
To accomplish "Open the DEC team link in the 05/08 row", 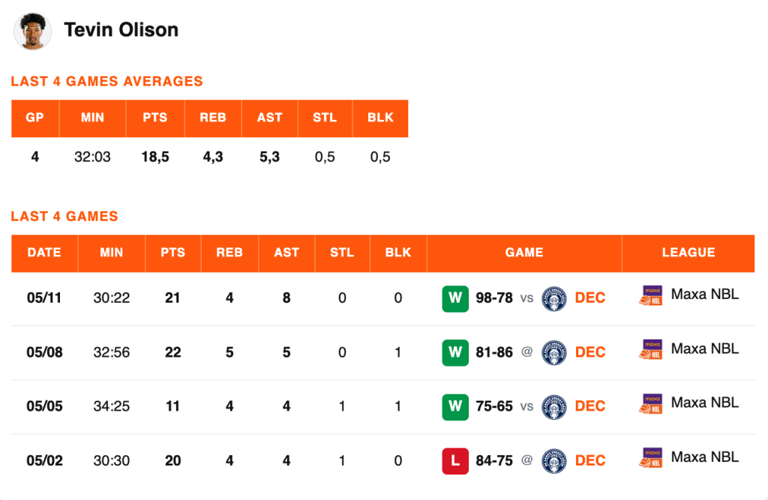I will tap(590, 352).
